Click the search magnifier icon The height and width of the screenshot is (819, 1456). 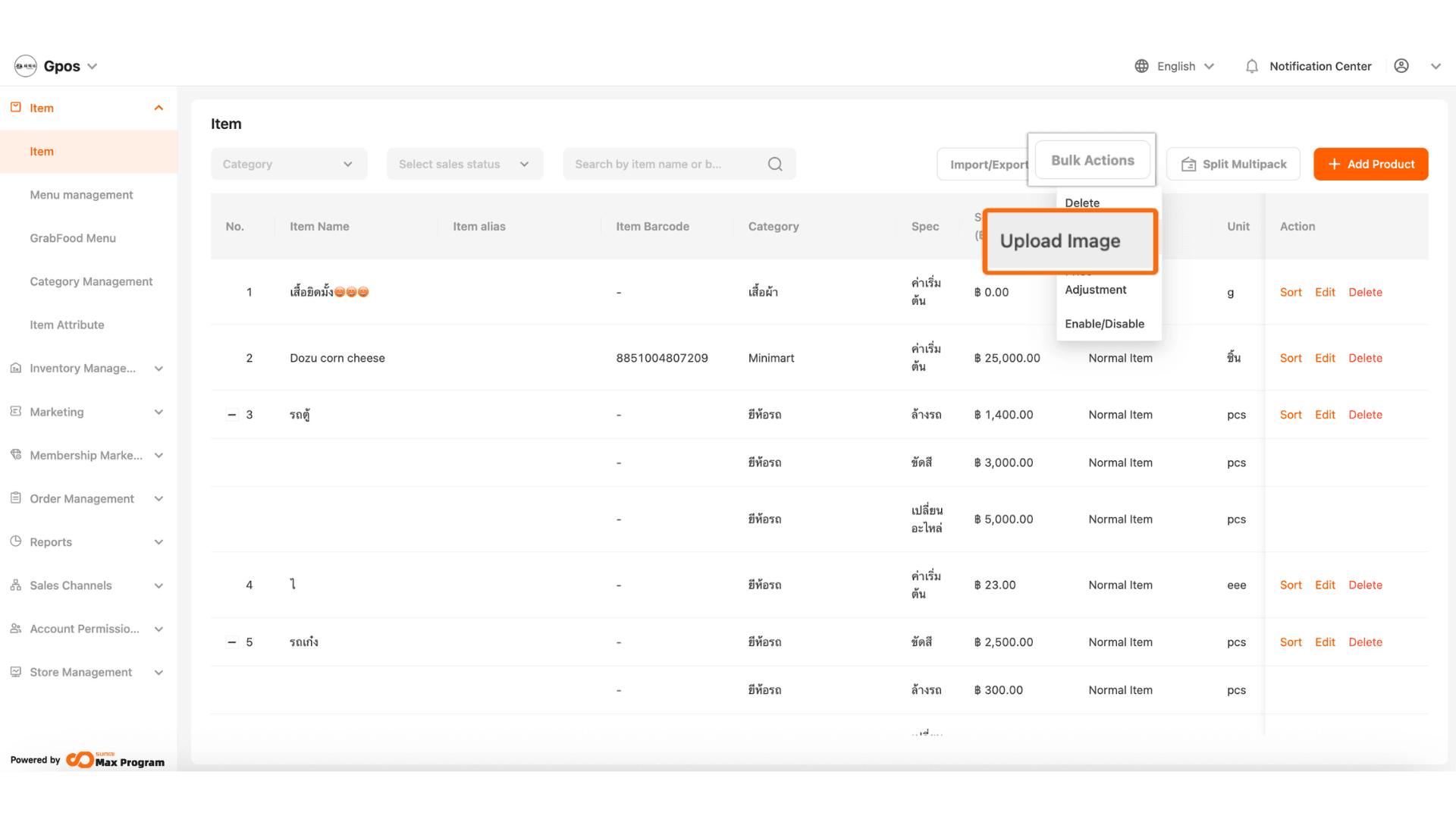(775, 165)
